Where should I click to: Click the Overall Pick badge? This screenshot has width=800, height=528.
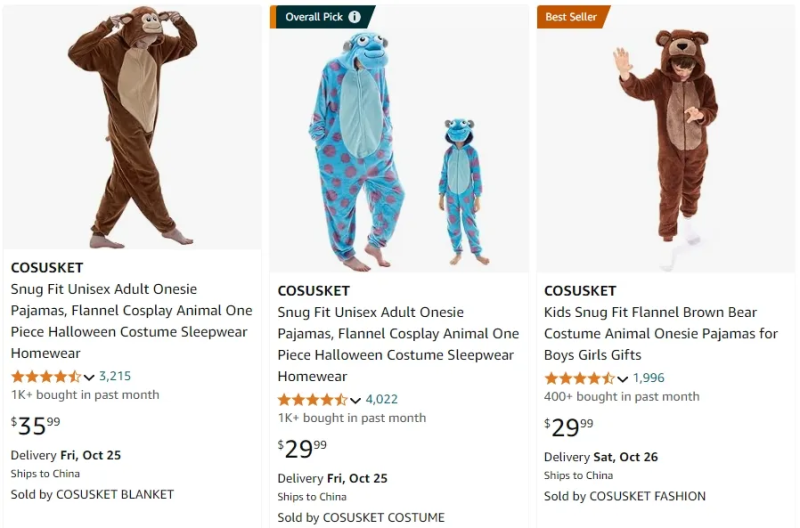pyautogui.click(x=313, y=17)
